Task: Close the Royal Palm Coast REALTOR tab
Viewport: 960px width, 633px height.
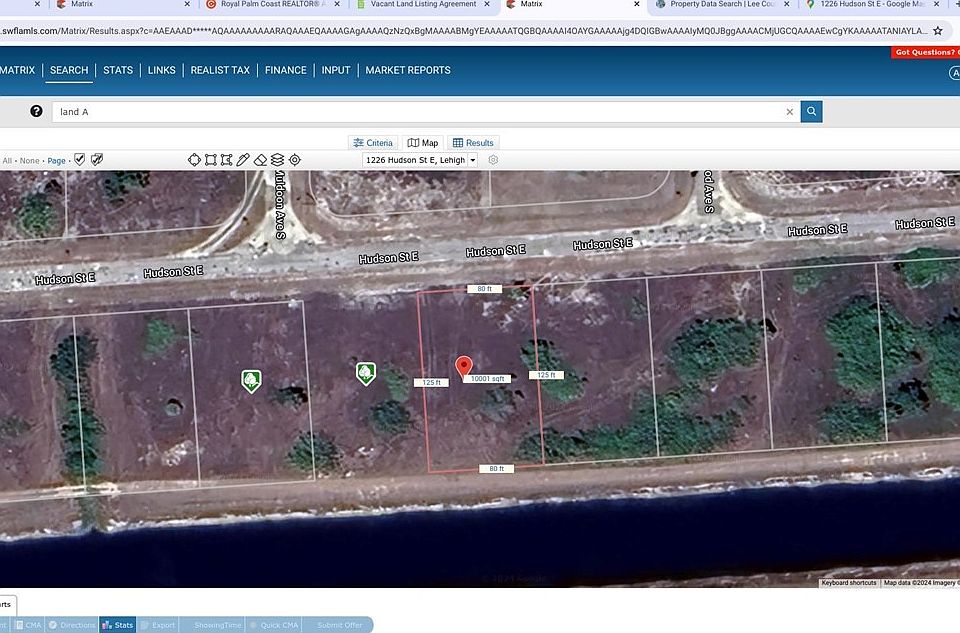Action: [x=337, y=4]
